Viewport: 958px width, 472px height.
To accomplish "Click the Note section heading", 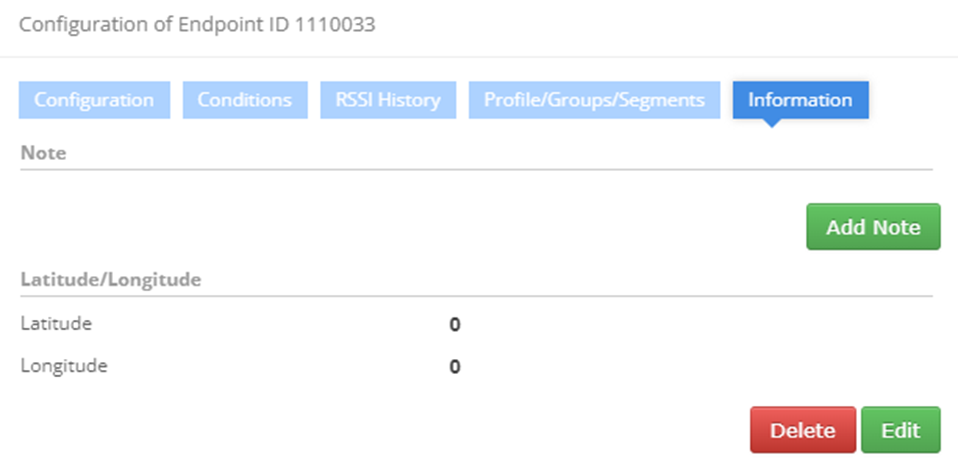I will [x=43, y=153].
